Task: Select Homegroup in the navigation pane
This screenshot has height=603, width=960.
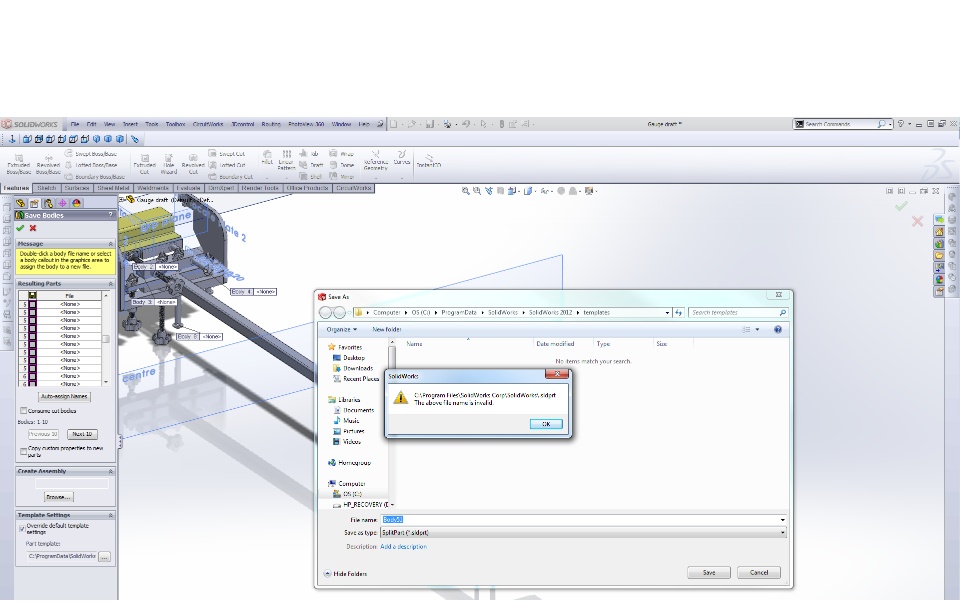Action: point(349,463)
